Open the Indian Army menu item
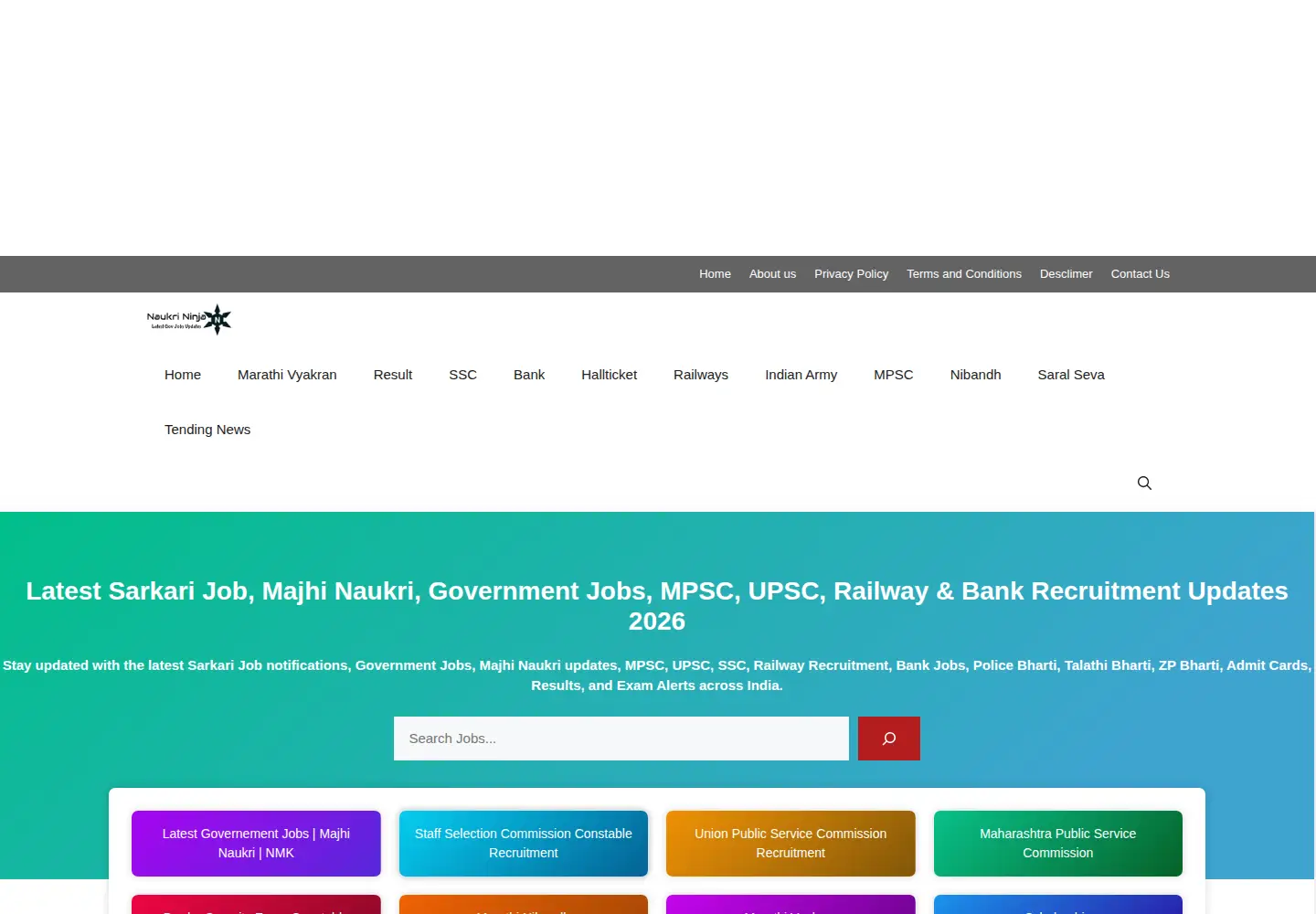The width and height of the screenshot is (1316, 914). pos(801,375)
